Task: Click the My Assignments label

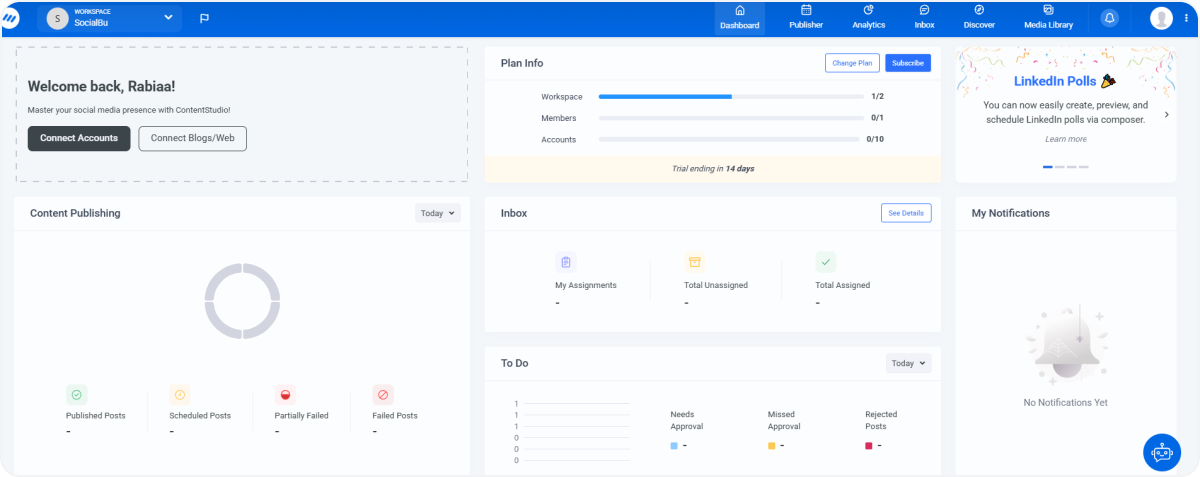Action: click(x=586, y=285)
